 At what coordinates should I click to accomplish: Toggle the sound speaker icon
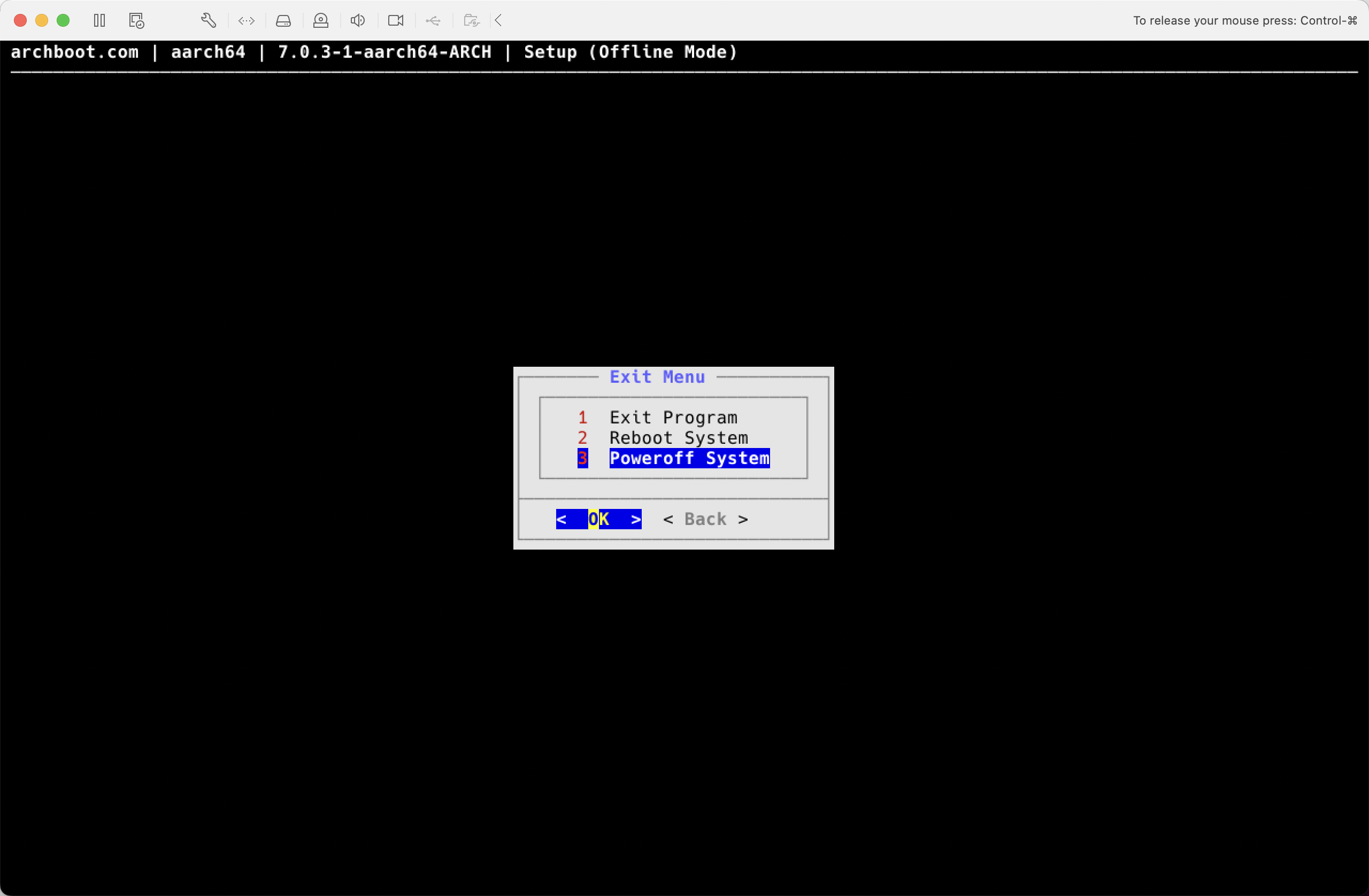(357, 21)
